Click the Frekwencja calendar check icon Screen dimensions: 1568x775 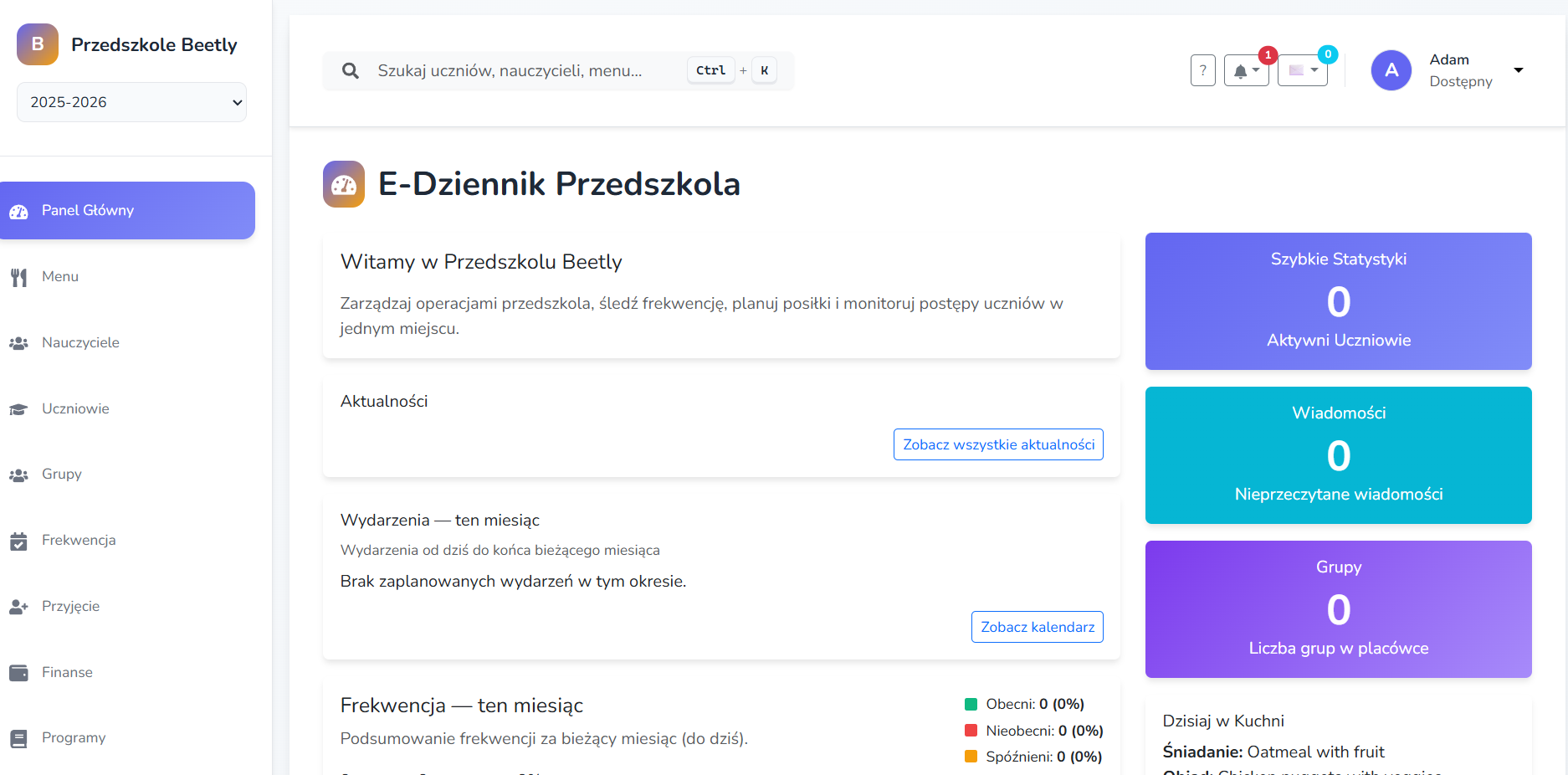pos(18,541)
